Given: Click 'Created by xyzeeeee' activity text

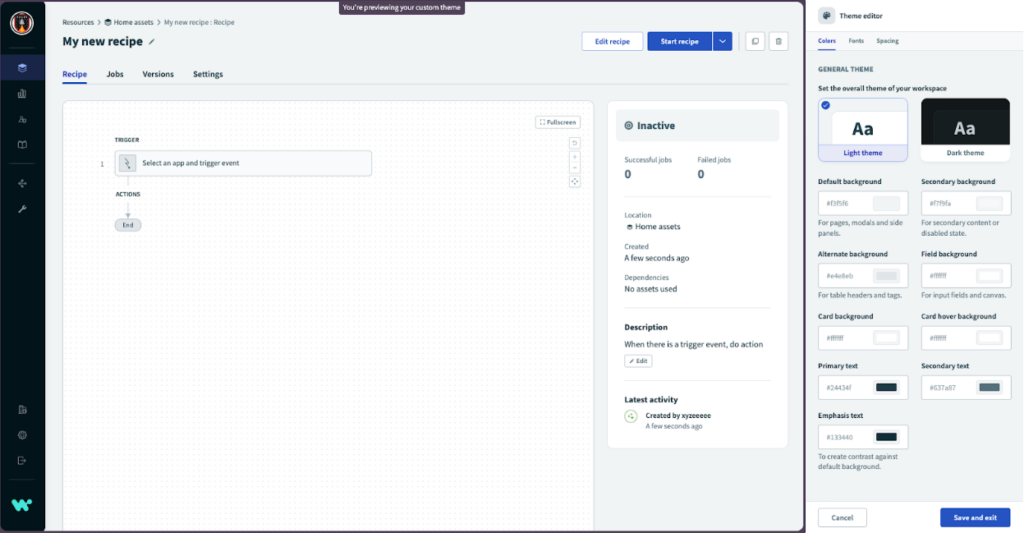Looking at the screenshot, I should point(678,415).
